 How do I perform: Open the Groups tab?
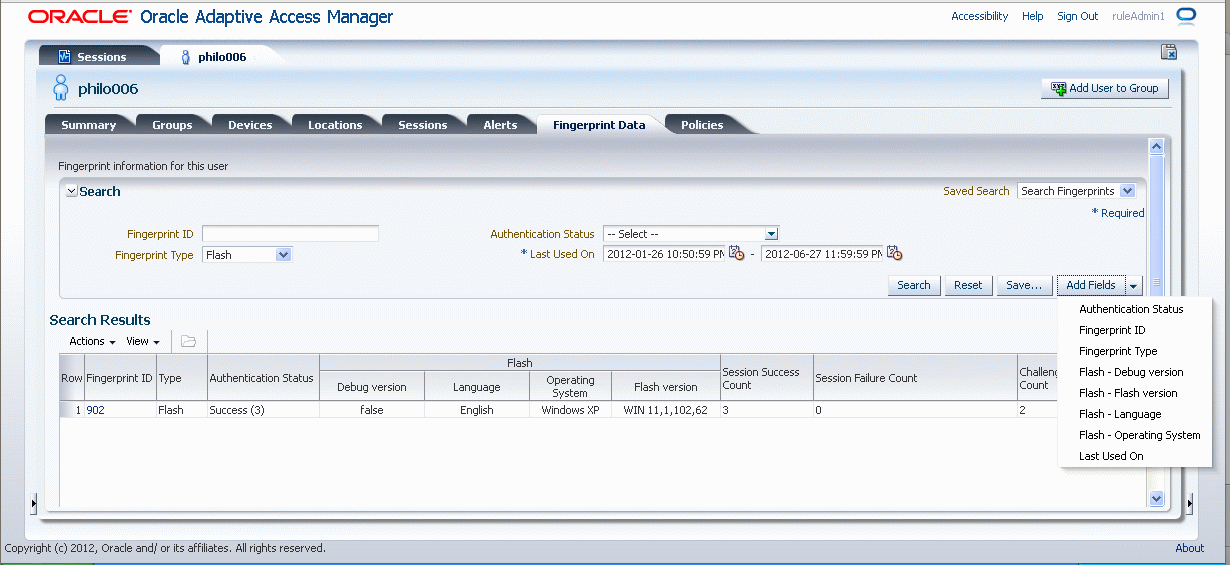coord(172,125)
